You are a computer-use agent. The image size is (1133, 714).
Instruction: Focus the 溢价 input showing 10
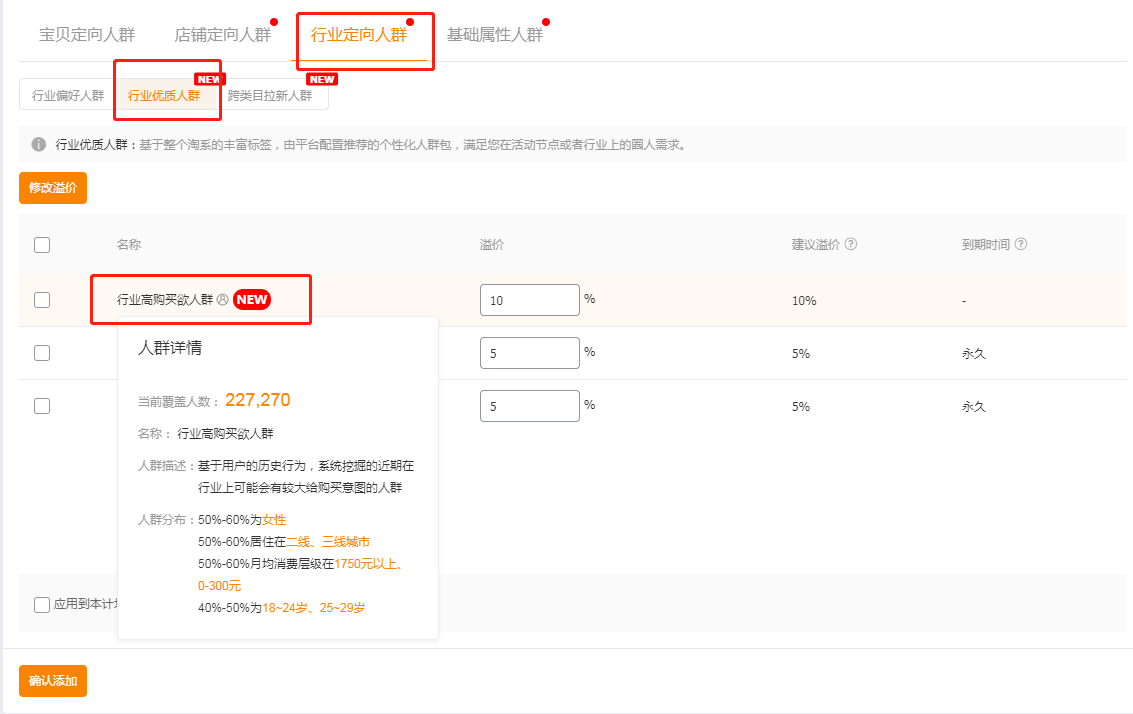click(x=529, y=300)
